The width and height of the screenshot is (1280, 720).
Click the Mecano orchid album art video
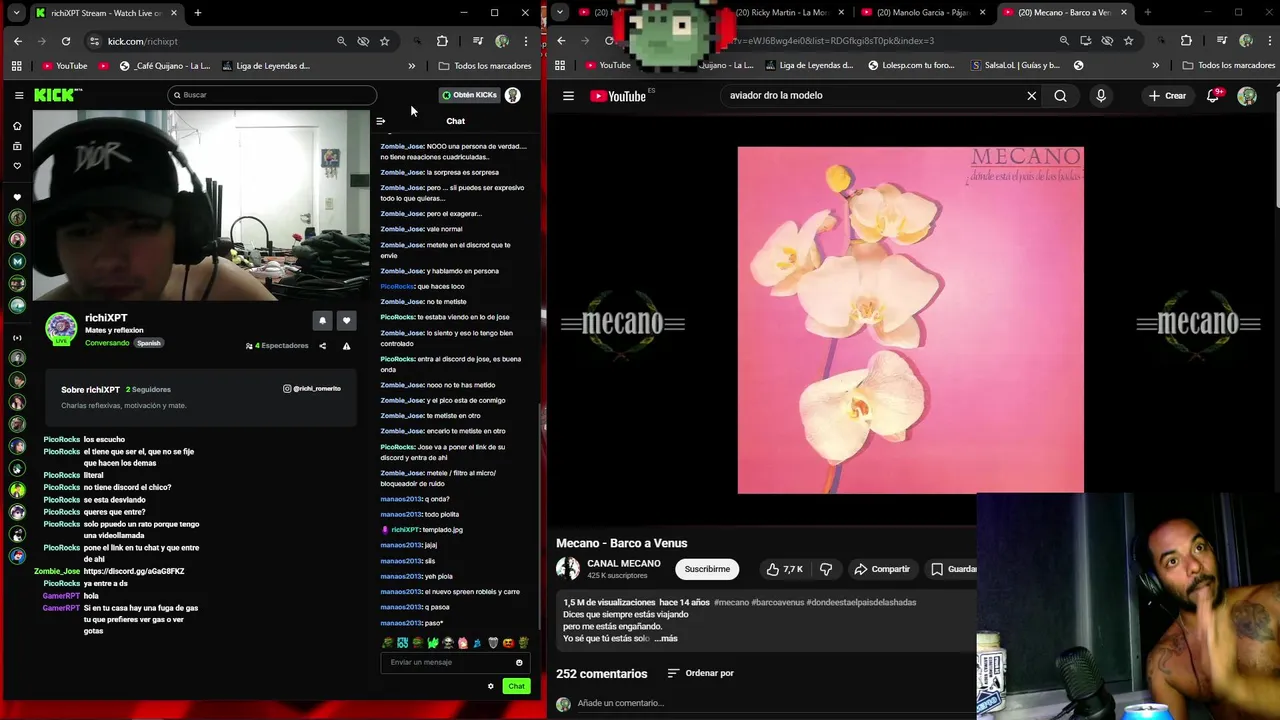pyautogui.click(x=910, y=320)
